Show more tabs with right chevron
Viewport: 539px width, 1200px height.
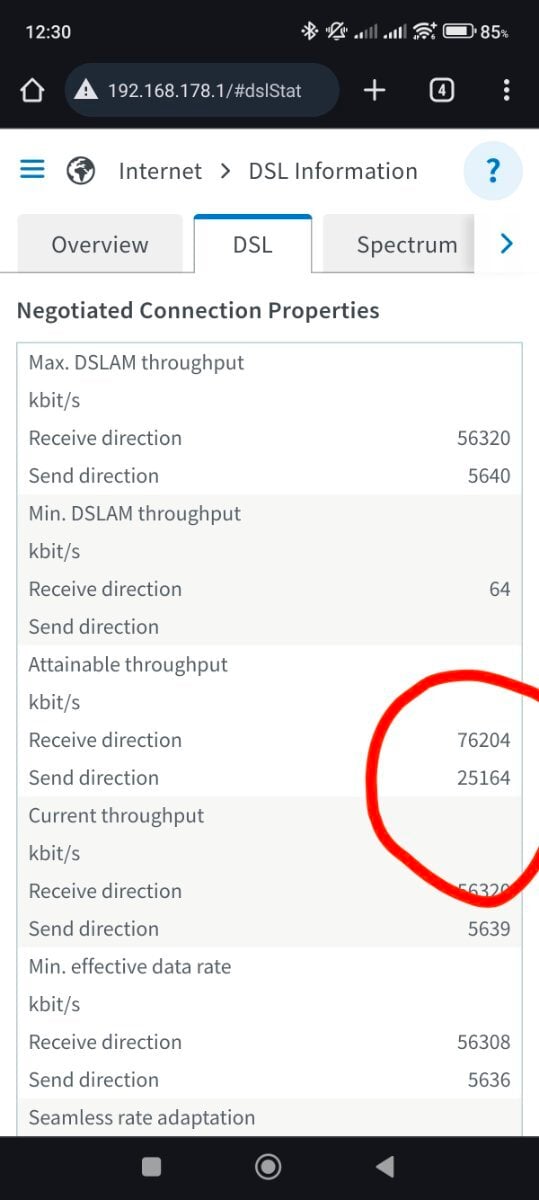coord(506,243)
